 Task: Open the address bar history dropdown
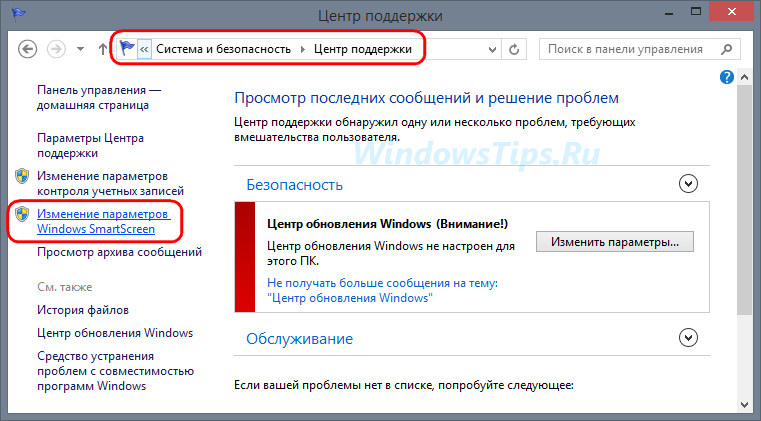click(x=492, y=50)
